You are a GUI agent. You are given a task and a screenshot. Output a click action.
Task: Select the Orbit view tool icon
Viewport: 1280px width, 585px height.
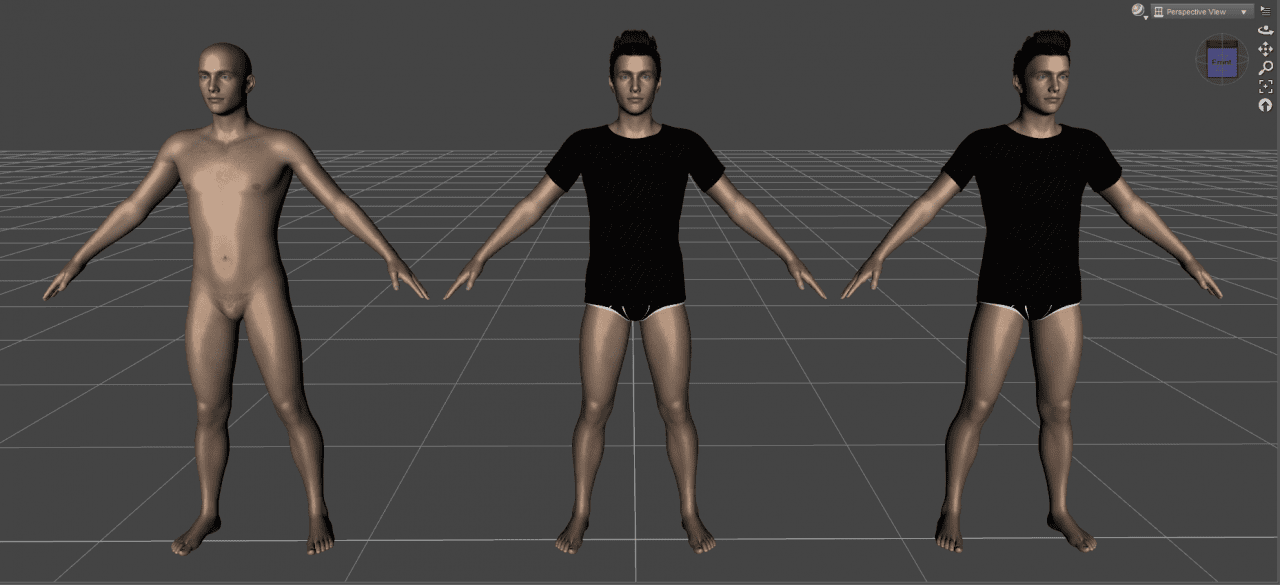1266,31
